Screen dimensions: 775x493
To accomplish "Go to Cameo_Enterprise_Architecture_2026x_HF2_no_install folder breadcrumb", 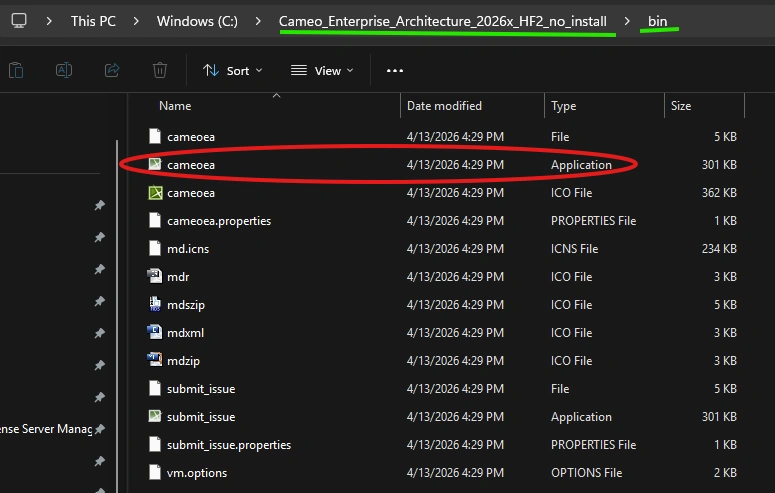I will point(442,21).
